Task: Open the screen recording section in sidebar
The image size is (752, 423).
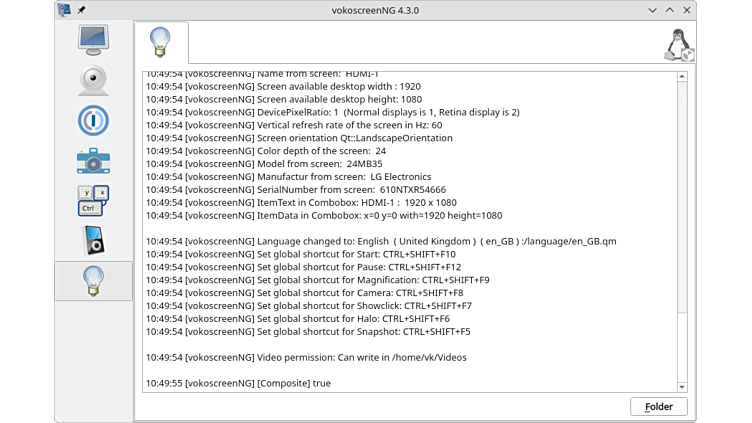Action: pyautogui.click(x=93, y=39)
